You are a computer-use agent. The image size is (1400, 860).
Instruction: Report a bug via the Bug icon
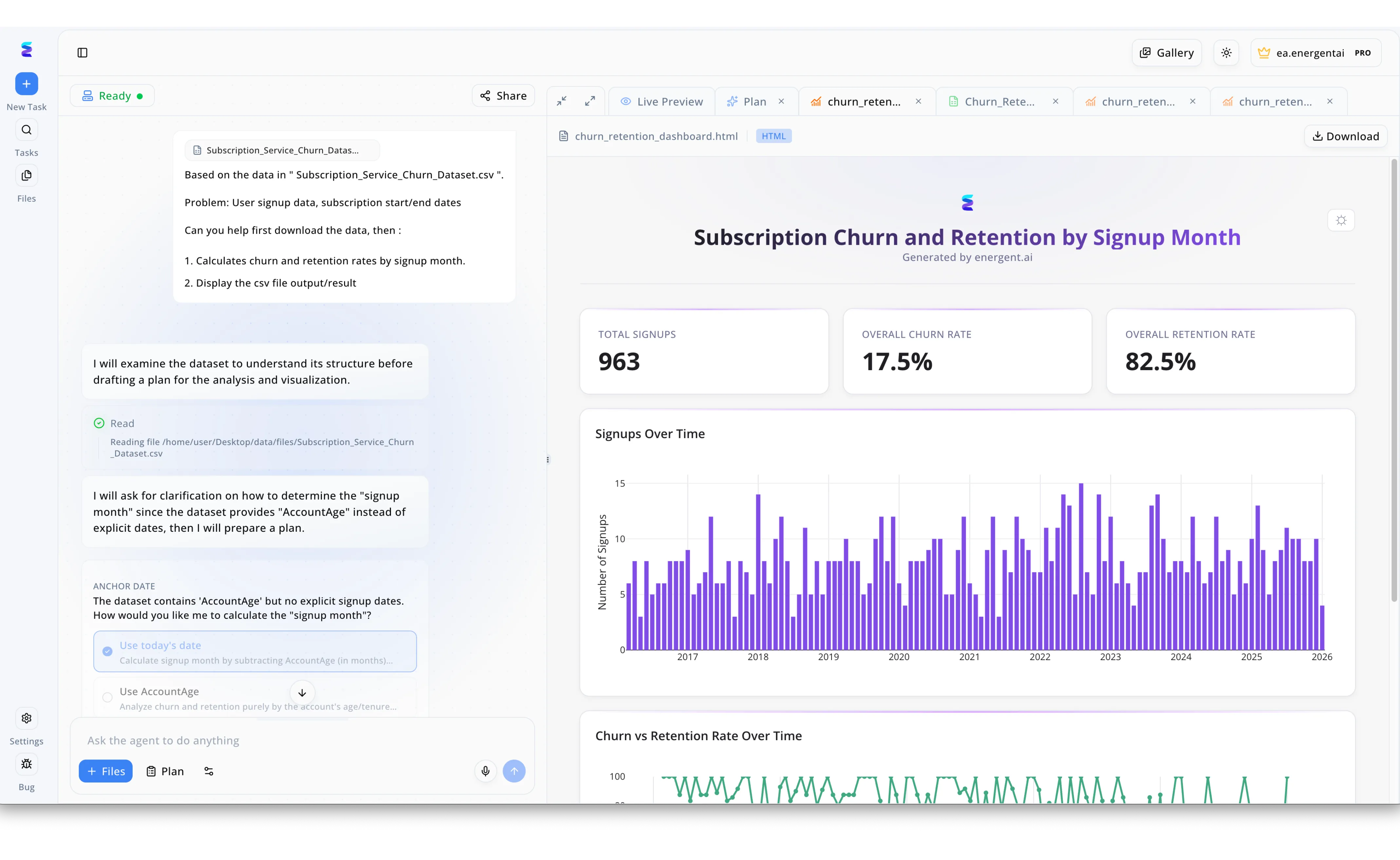(x=26, y=764)
